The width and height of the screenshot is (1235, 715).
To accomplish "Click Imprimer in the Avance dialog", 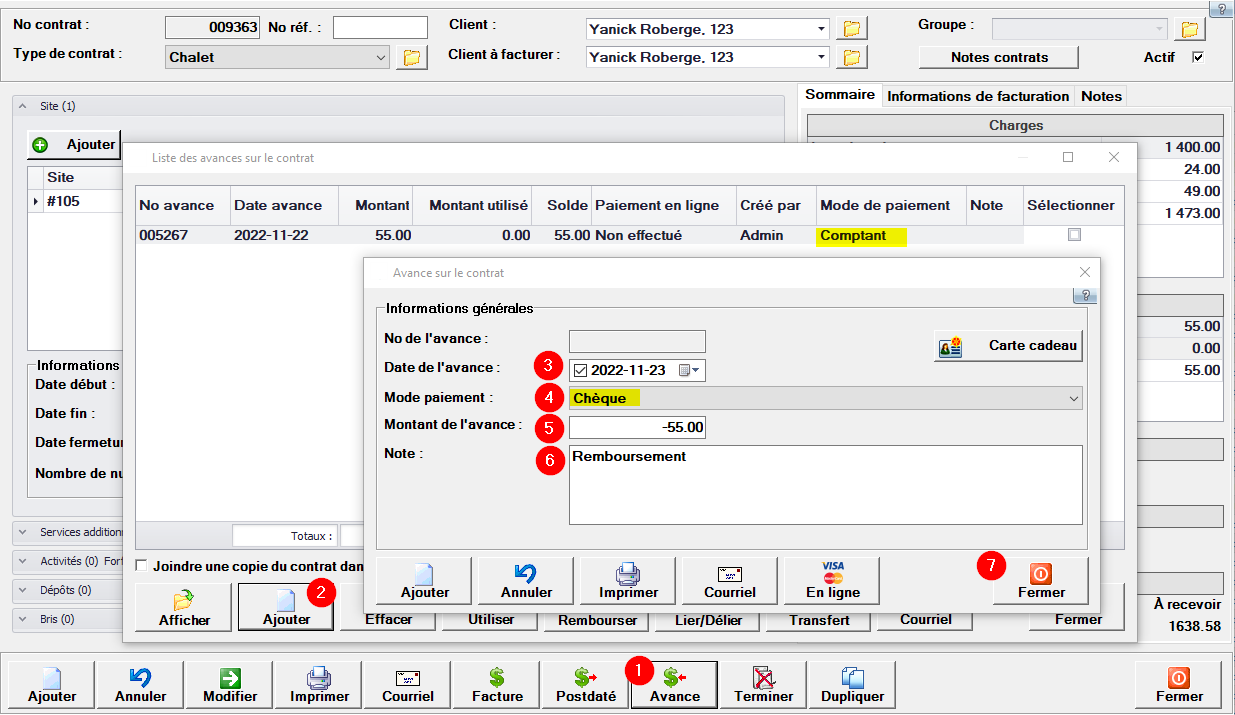I will [x=629, y=580].
